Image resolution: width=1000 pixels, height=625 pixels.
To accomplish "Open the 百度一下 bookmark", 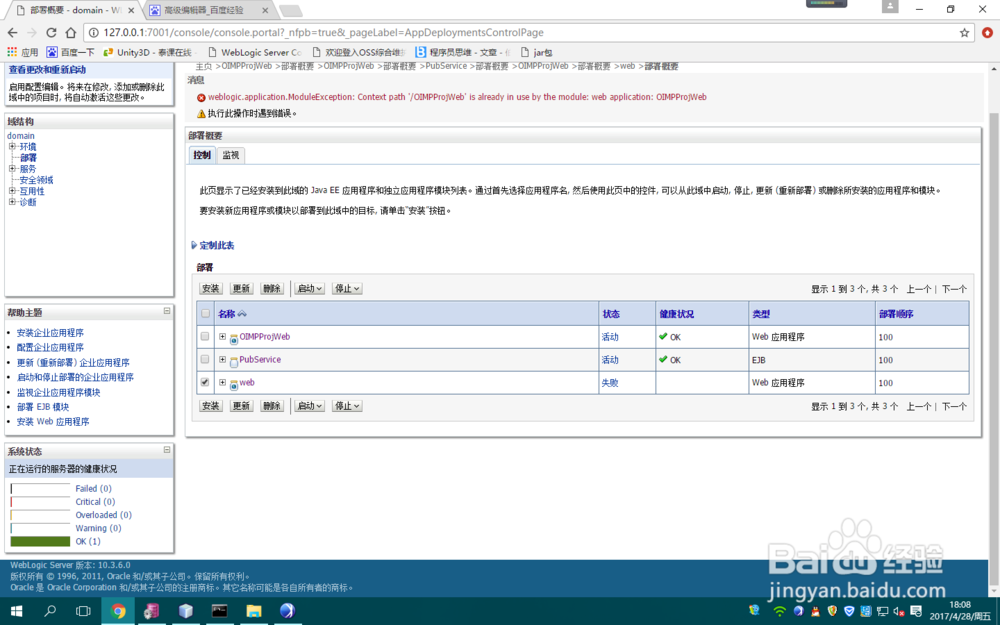I will click(x=70, y=52).
